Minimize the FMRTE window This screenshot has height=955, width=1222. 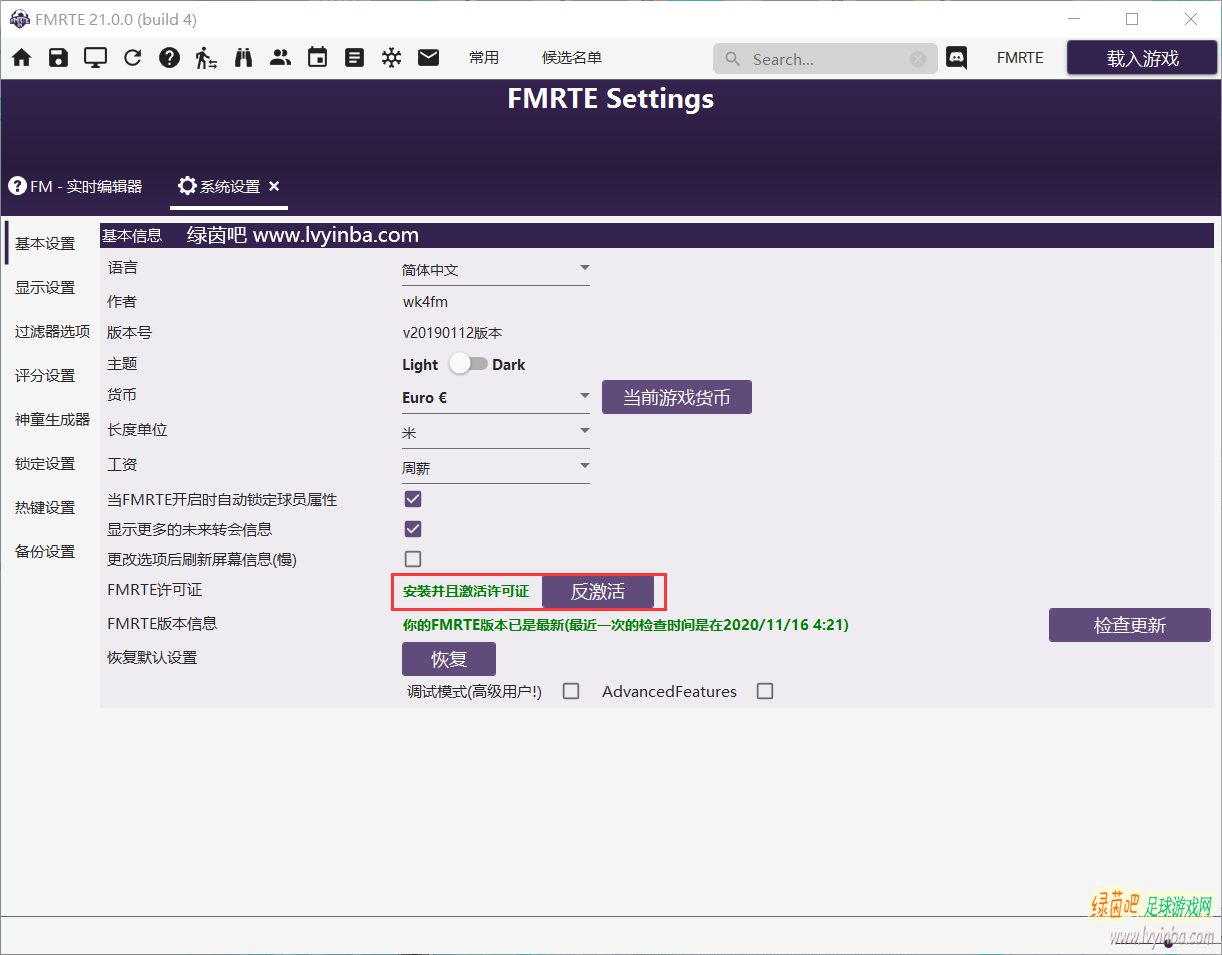click(x=1075, y=19)
